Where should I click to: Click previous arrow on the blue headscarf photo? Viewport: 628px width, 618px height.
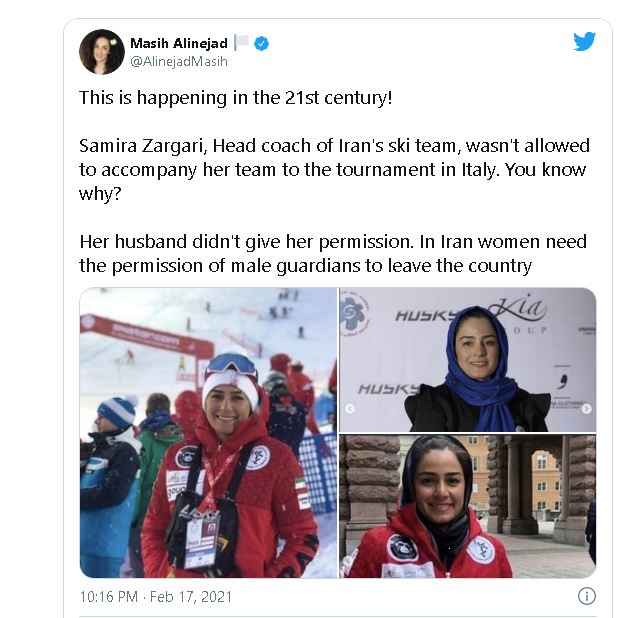350,409
